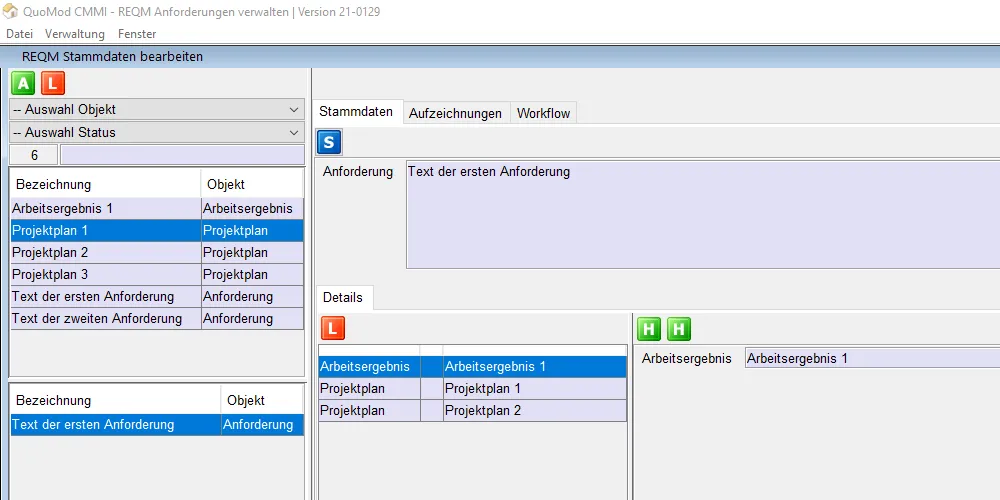Screen dimensions: 1000x500
Task: Click the blue S save icon
Action: [x=330, y=142]
